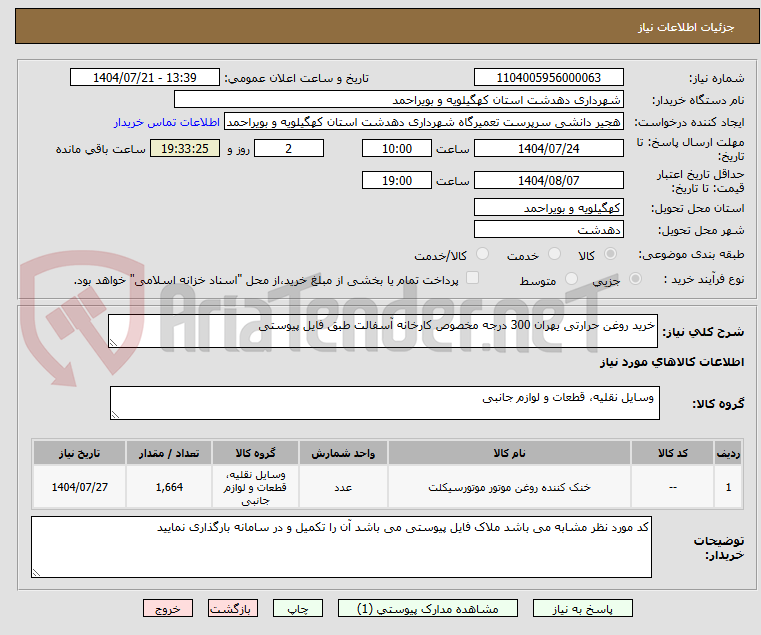This screenshot has width=761, height=635.
Task: Select the کالا radio button
Action: coord(611,254)
